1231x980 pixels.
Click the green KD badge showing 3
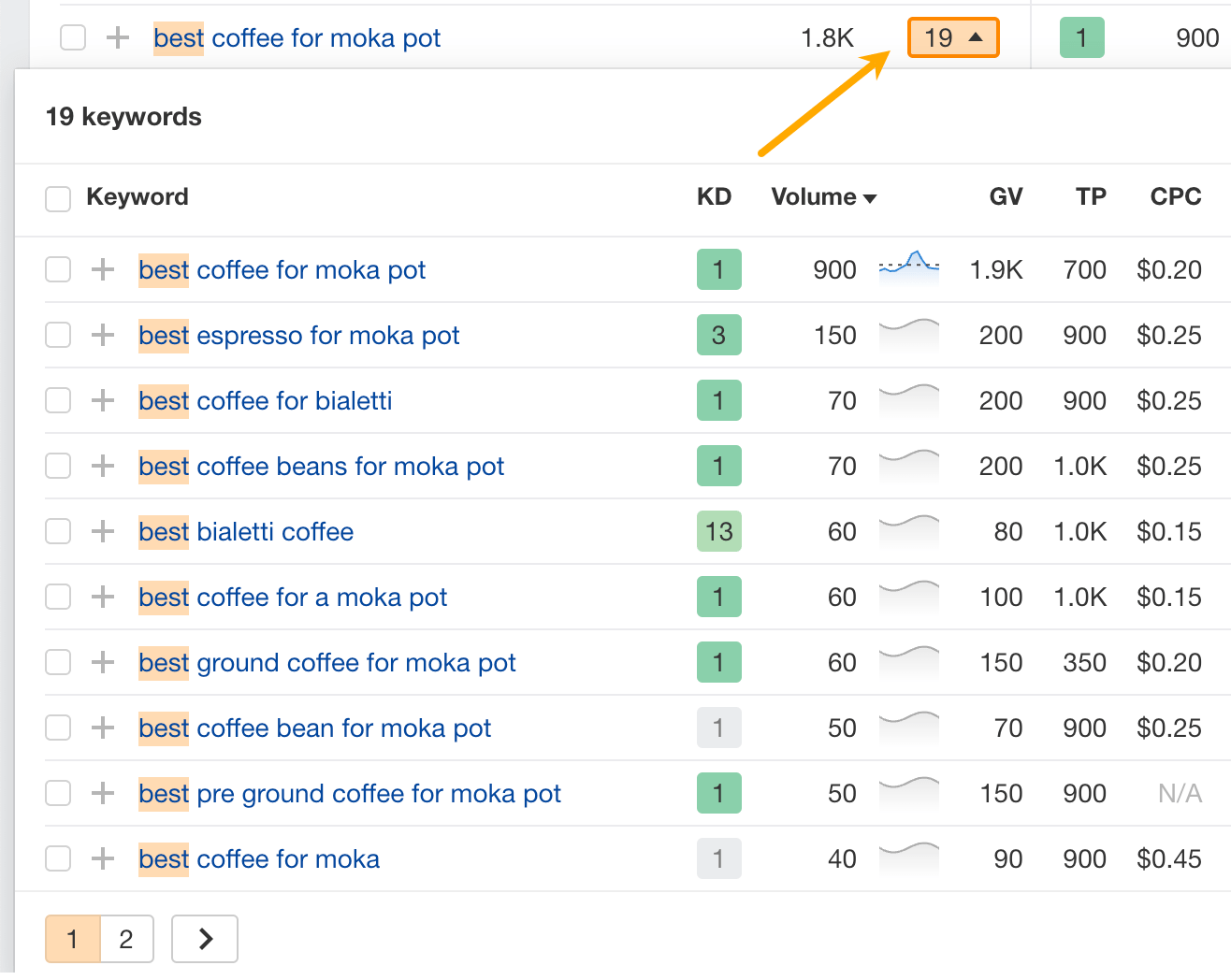click(x=718, y=335)
